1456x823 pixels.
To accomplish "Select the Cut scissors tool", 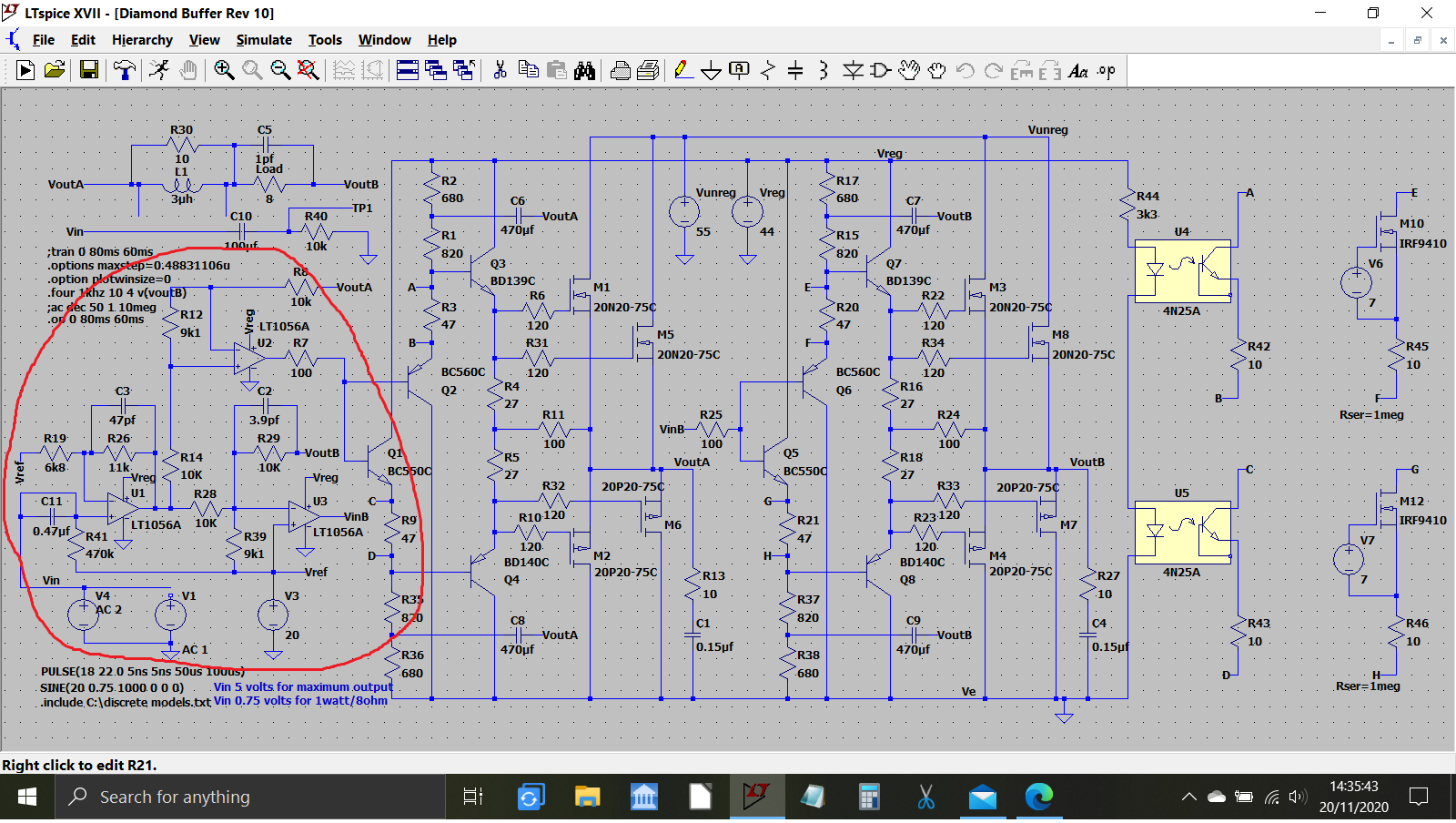I will pyautogui.click(x=500, y=70).
